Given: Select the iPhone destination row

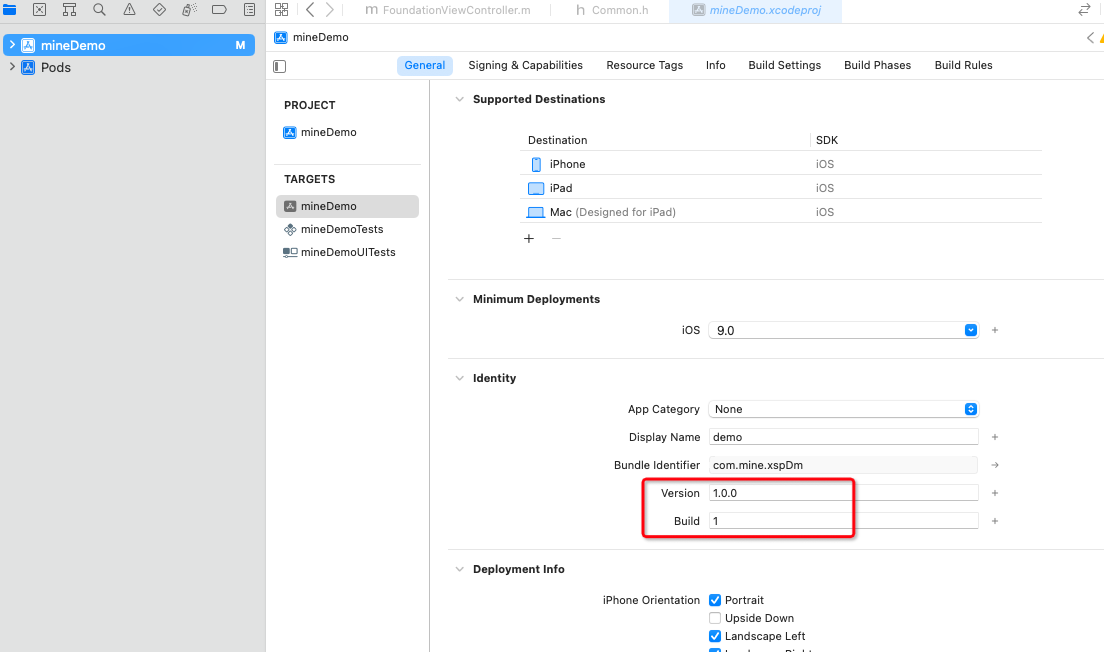Looking at the screenshot, I should click(781, 164).
